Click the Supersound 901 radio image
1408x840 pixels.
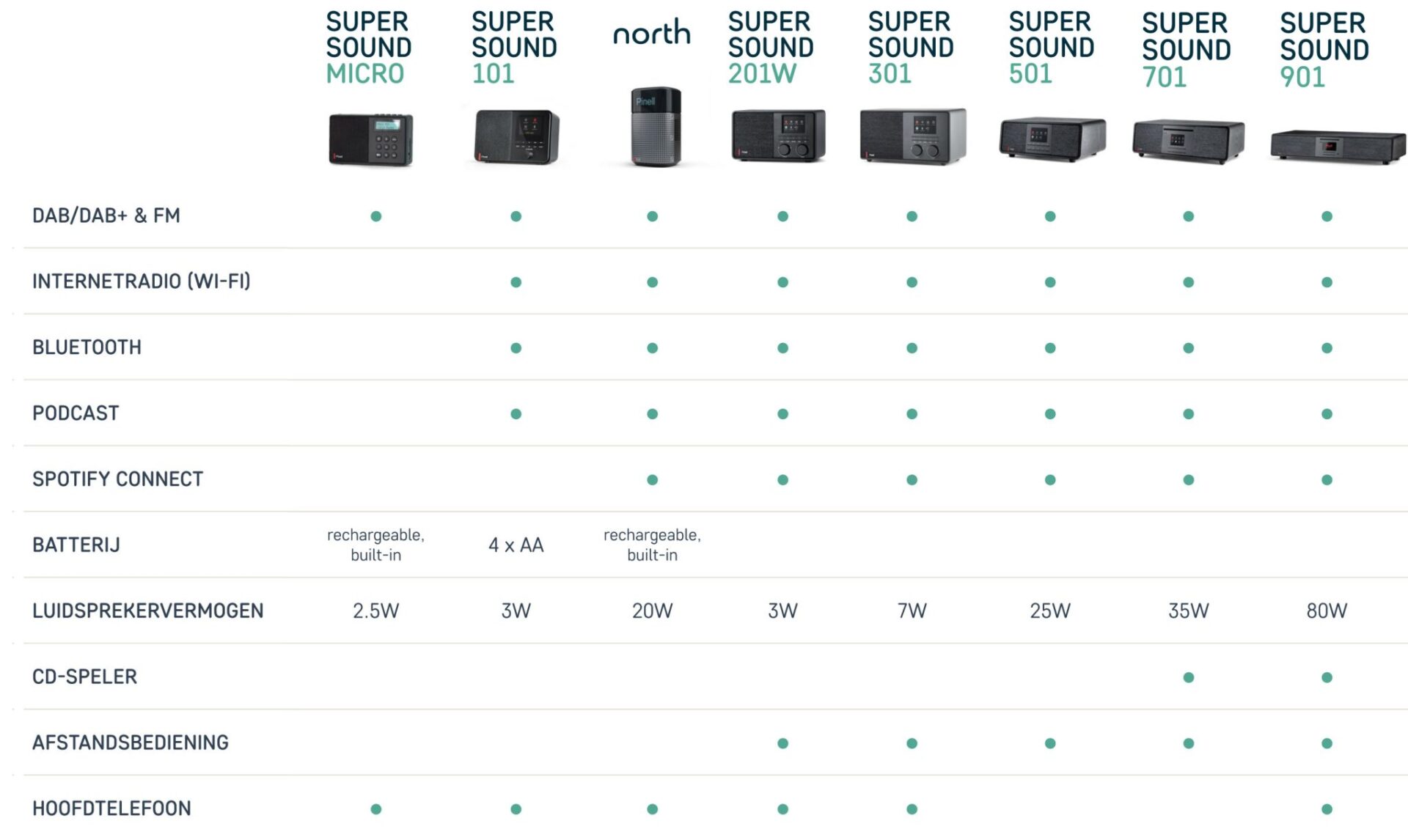[x=1338, y=146]
